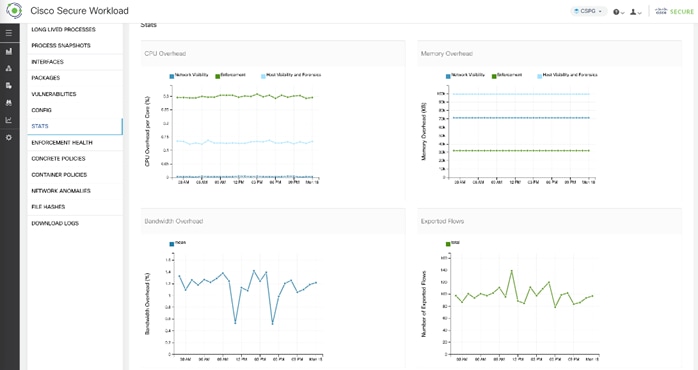Click the user profile icon in the header
This screenshot has height=370, width=698.
tap(633, 12)
